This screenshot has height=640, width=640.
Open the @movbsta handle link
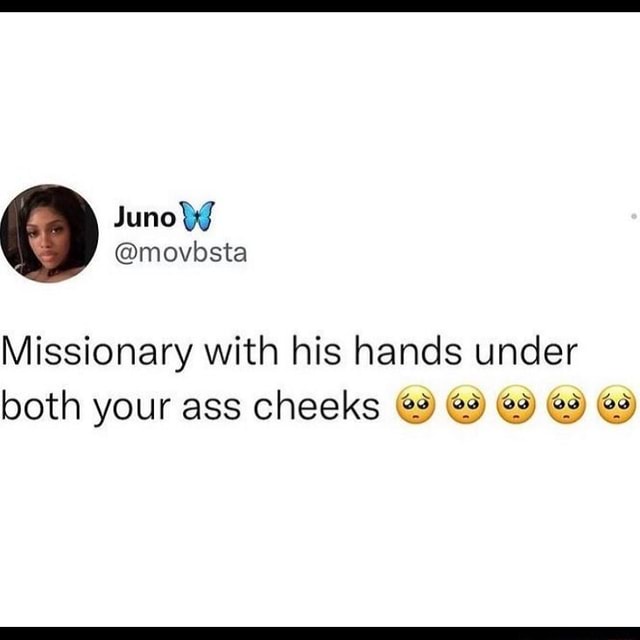tap(181, 253)
